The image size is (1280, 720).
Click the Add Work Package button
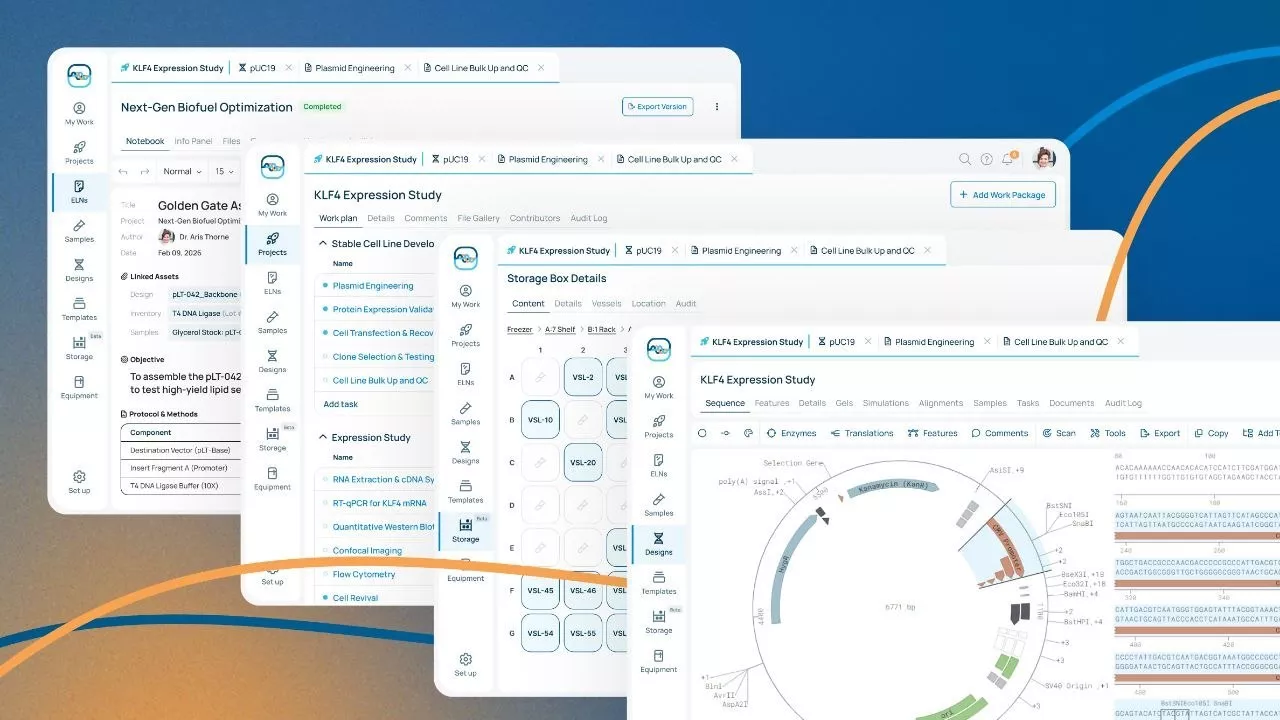pos(1002,195)
